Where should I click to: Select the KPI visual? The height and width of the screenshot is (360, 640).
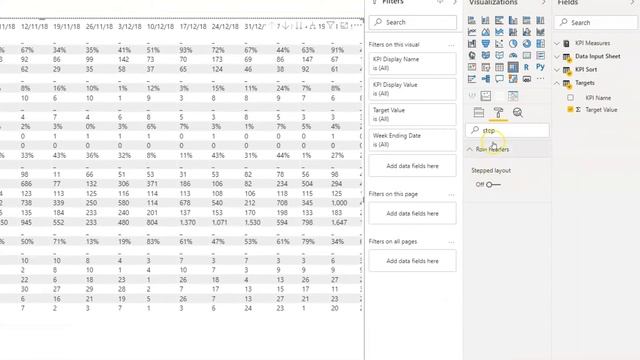[472, 67]
